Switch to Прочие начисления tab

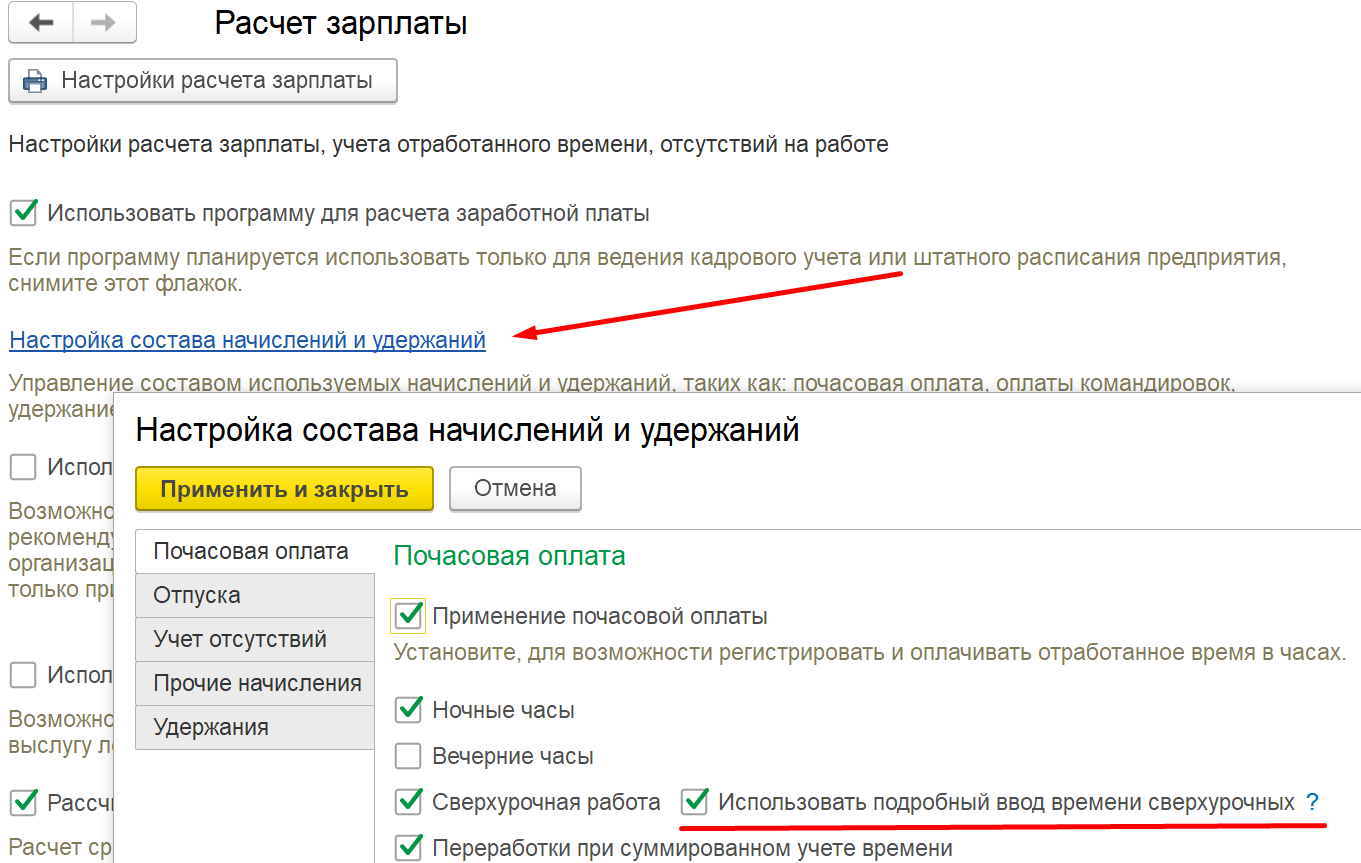[257, 683]
